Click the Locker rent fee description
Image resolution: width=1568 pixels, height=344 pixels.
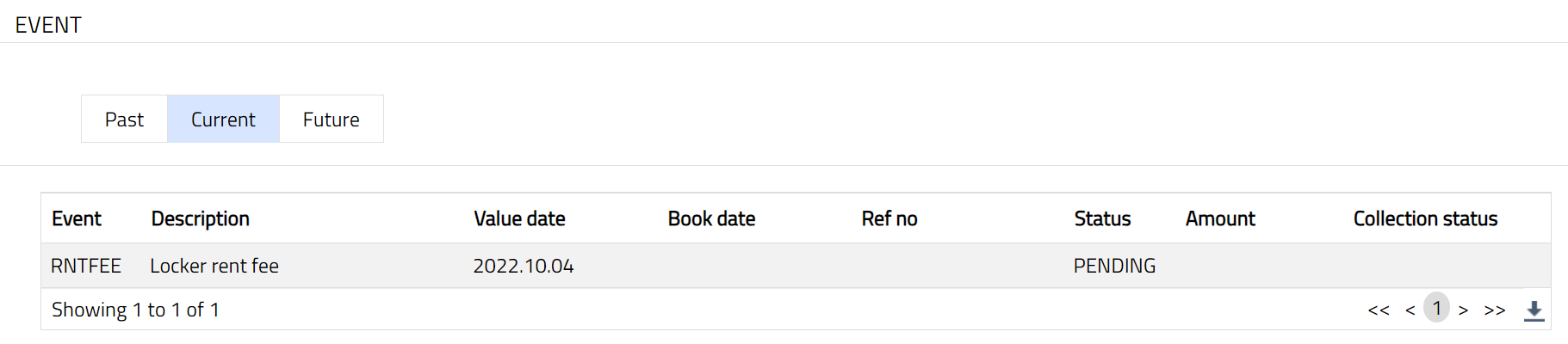(214, 267)
